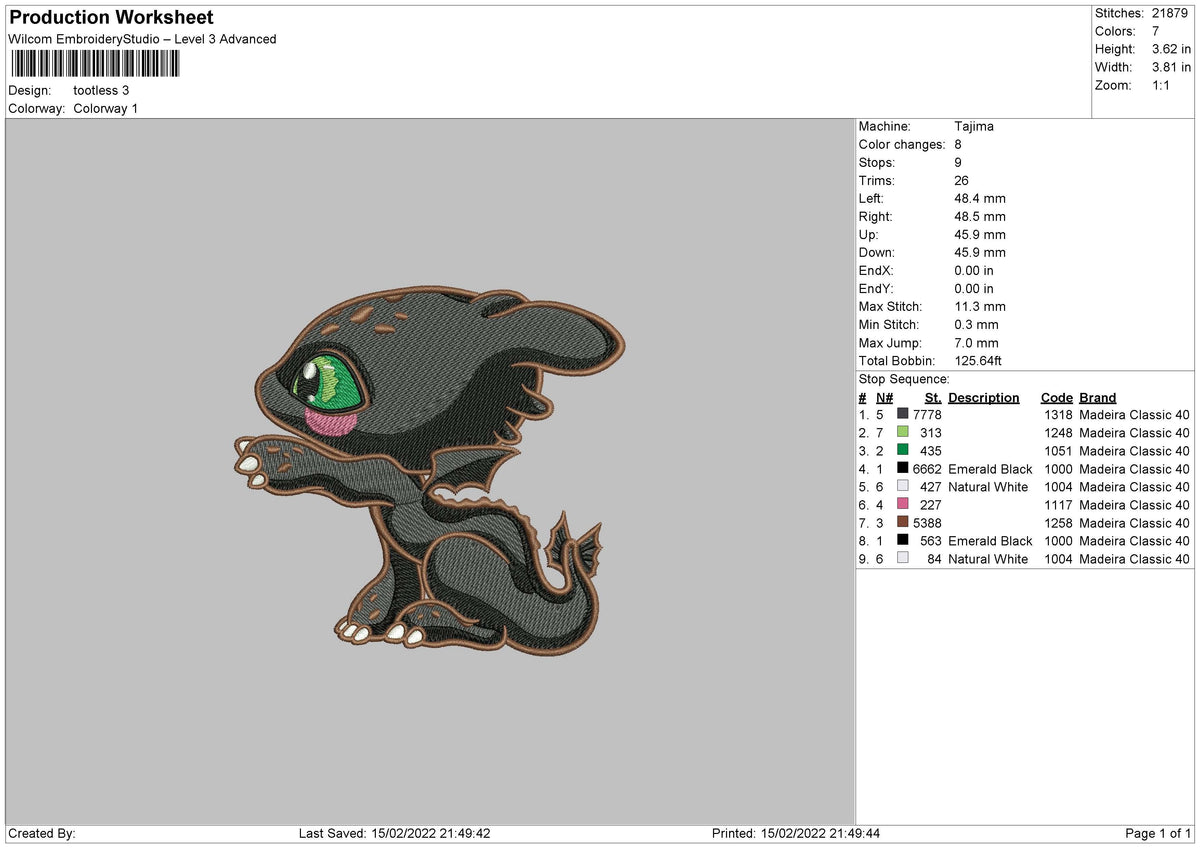The width and height of the screenshot is (1200, 848).
Task: Click the Down value 45.9 mm
Action: tap(980, 253)
